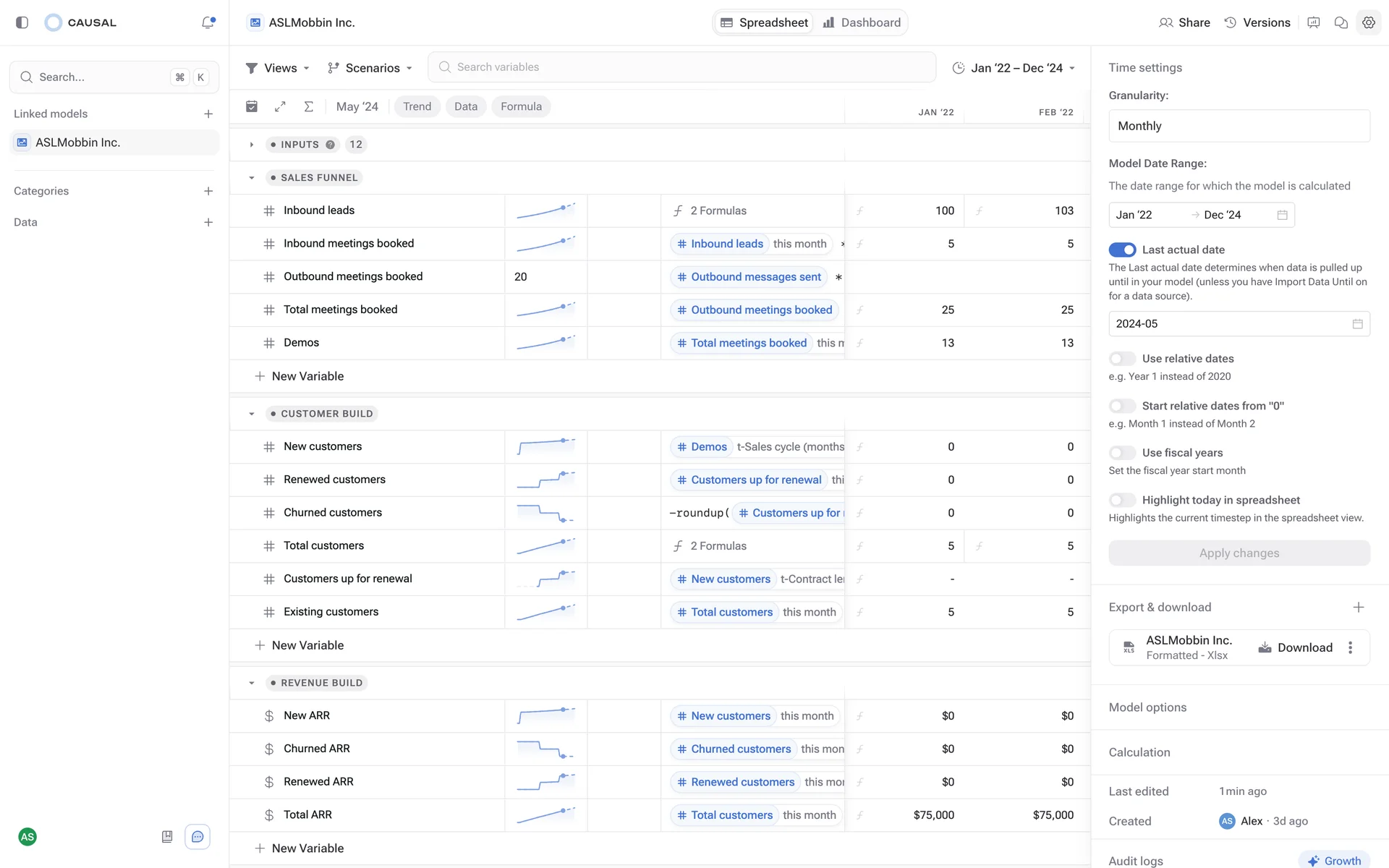The width and height of the screenshot is (1389, 868).
Task: Disable the Last actual date toggle
Action: [x=1122, y=250]
